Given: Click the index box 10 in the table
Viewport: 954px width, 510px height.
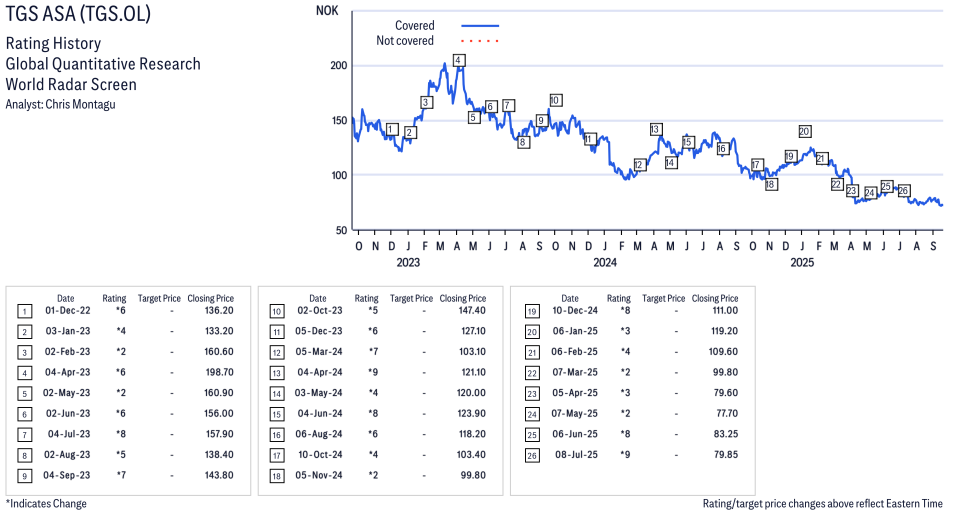Looking at the screenshot, I should pyautogui.click(x=276, y=311).
